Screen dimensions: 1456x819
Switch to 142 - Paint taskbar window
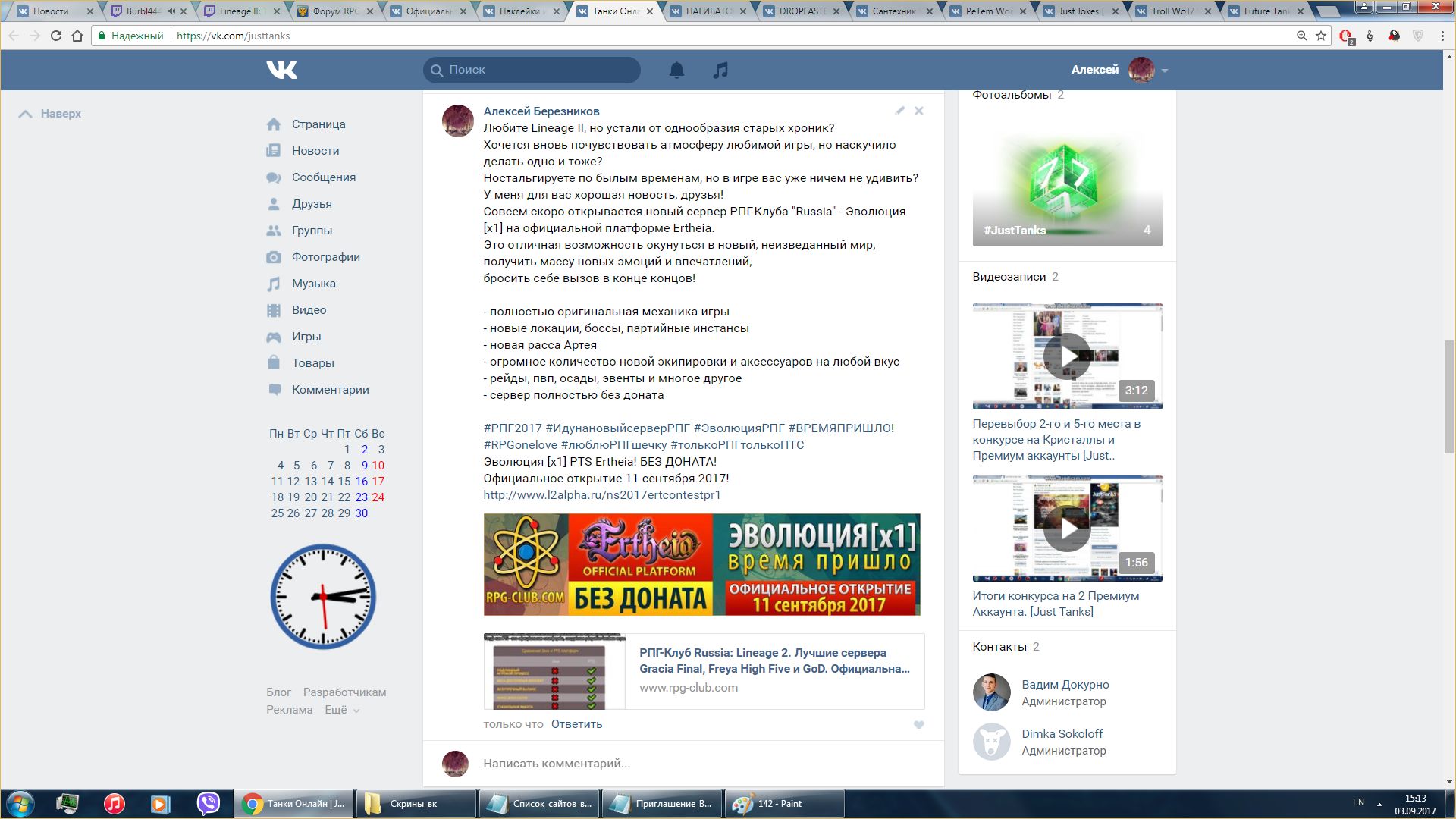click(785, 804)
